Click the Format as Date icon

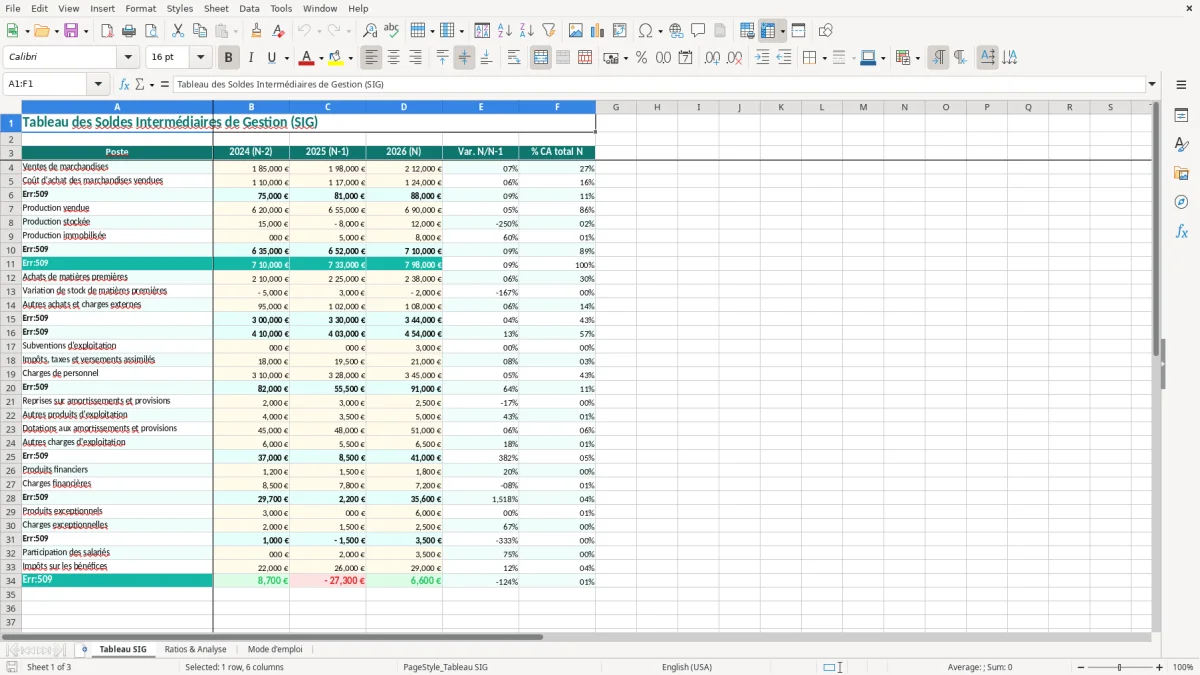point(686,58)
